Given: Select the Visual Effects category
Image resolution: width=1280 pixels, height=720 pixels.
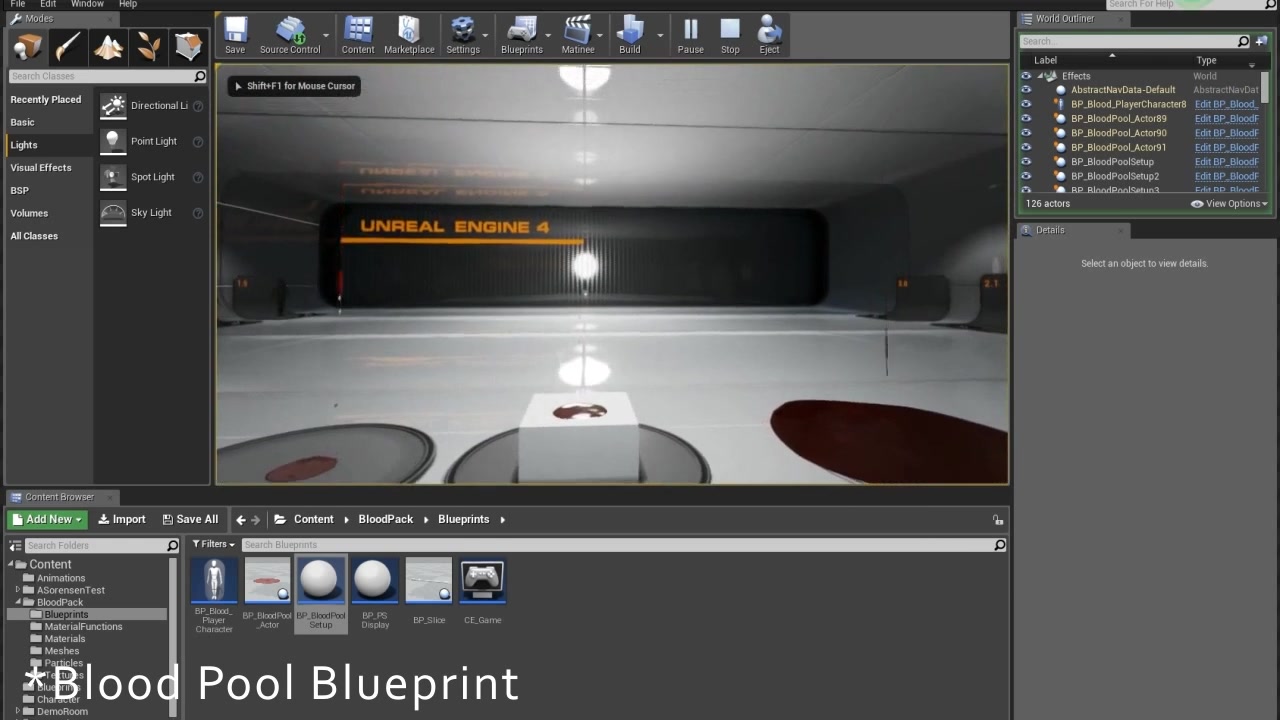Looking at the screenshot, I should pyautogui.click(x=48, y=168).
